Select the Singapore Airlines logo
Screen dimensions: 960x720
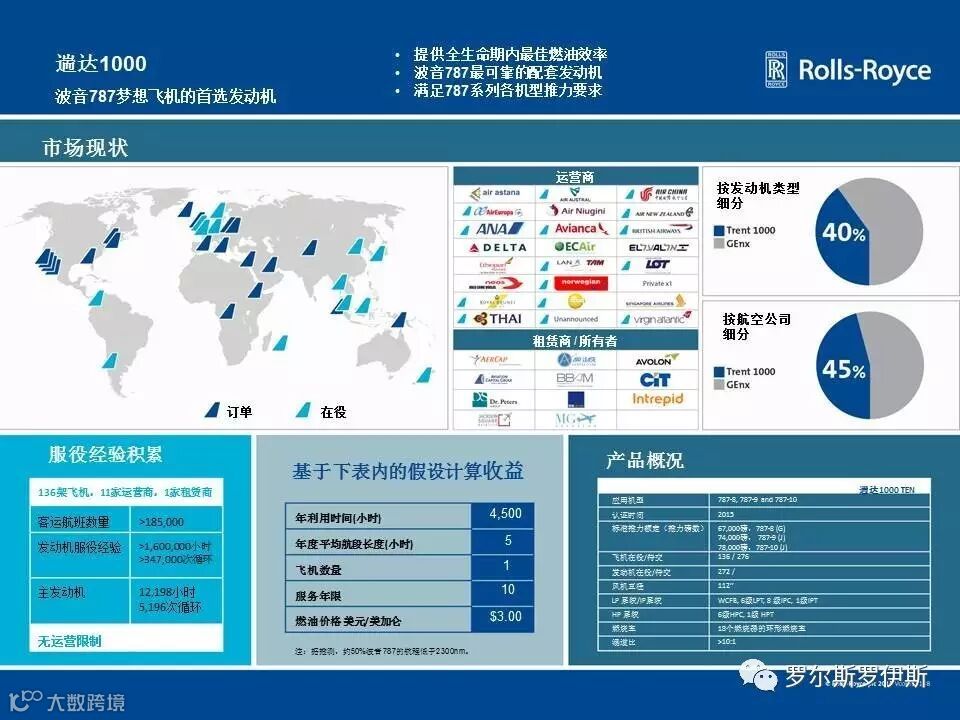pyautogui.click(x=656, y=302)
